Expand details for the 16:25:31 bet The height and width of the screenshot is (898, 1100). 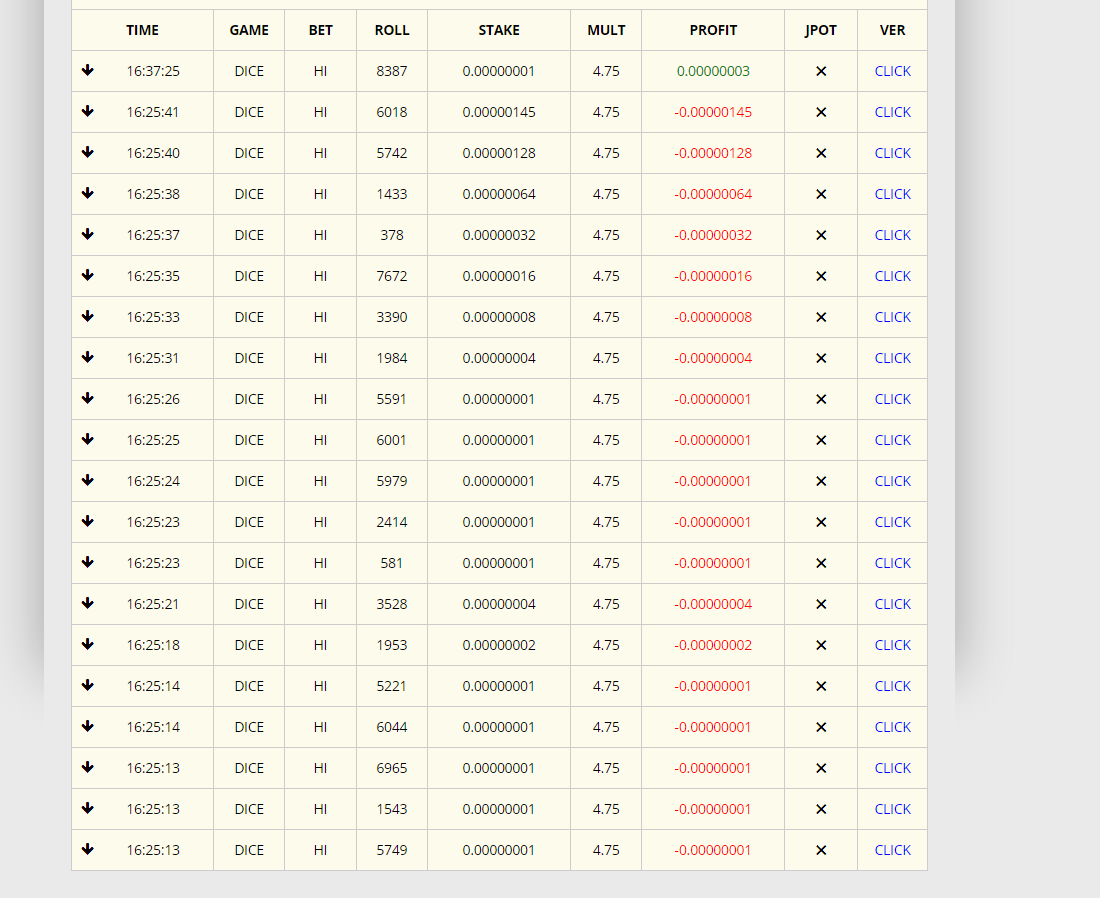(x=88, y=357)
